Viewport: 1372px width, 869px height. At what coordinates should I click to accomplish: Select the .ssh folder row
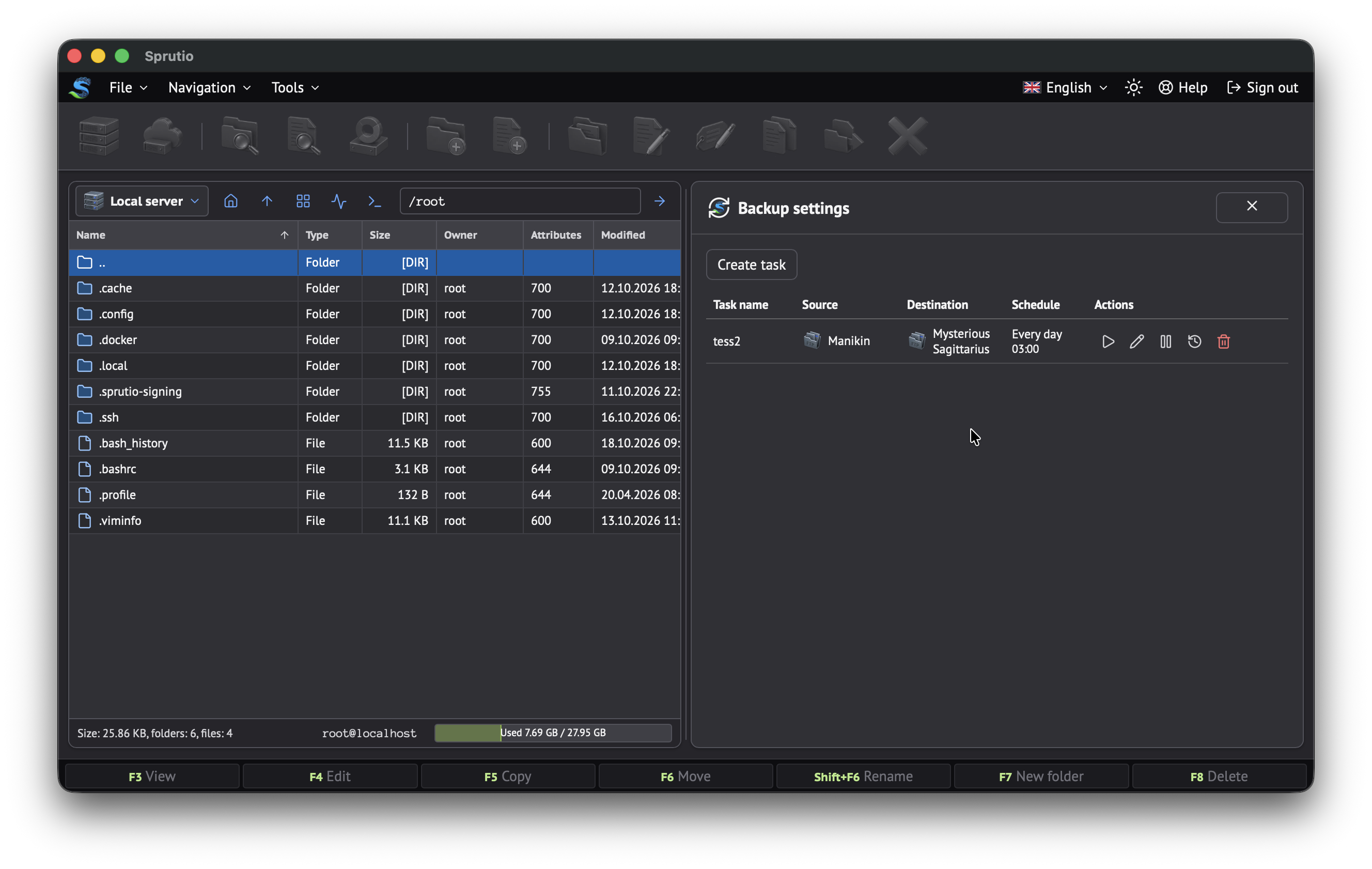(375, 417)
